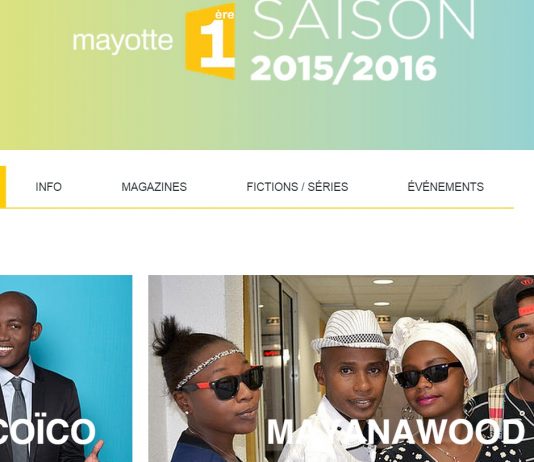Click the mayotte wordmark in the banner
The image size is (534, 462).
(123, 41)
